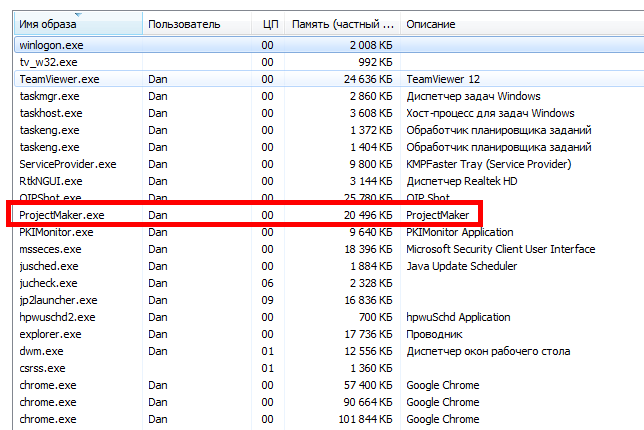Select the jucheck.exe process
Viewport: 644px width, 430px height.
329,283
